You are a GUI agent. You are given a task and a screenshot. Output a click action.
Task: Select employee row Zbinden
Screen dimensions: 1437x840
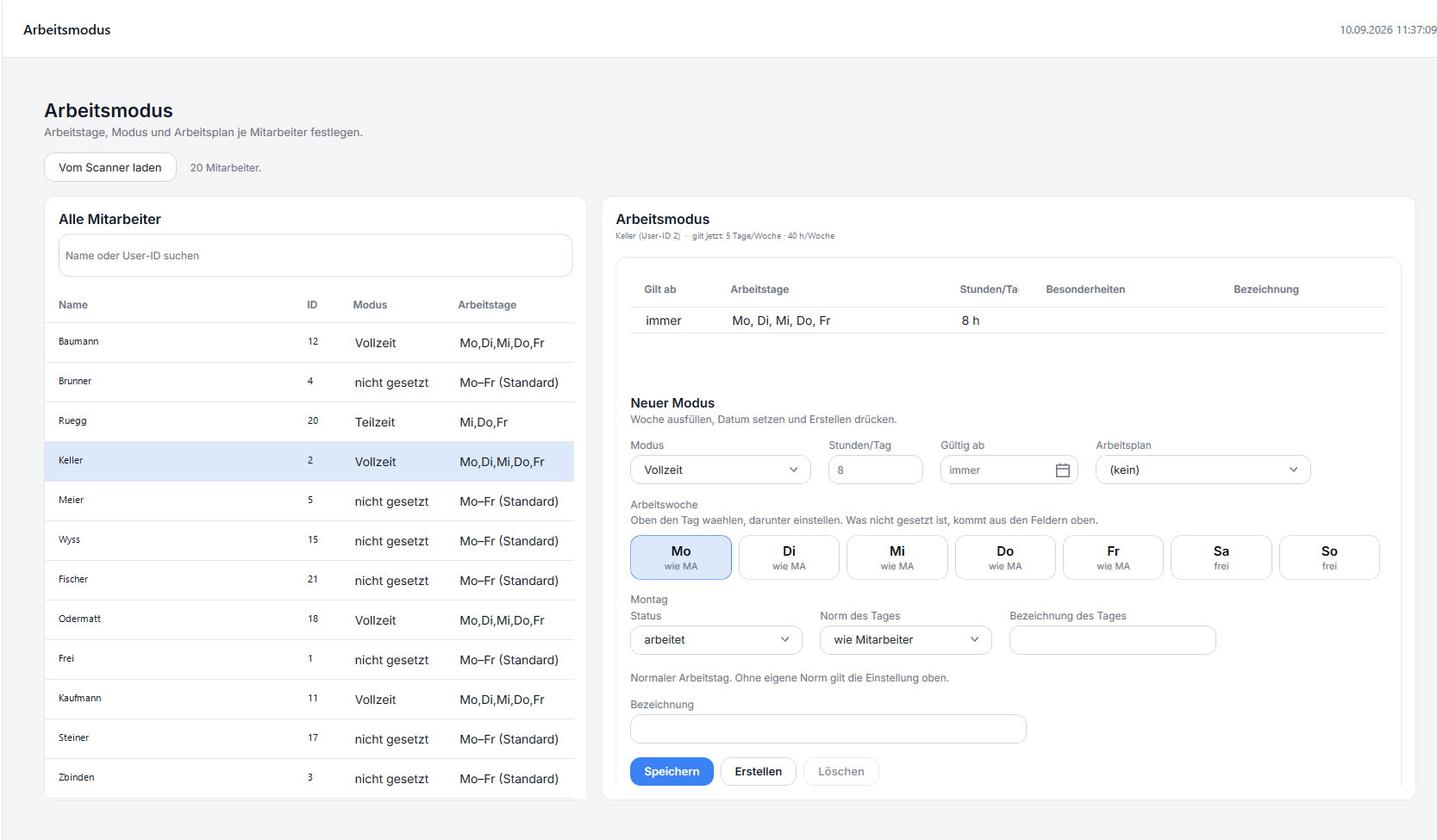[309, 779]
